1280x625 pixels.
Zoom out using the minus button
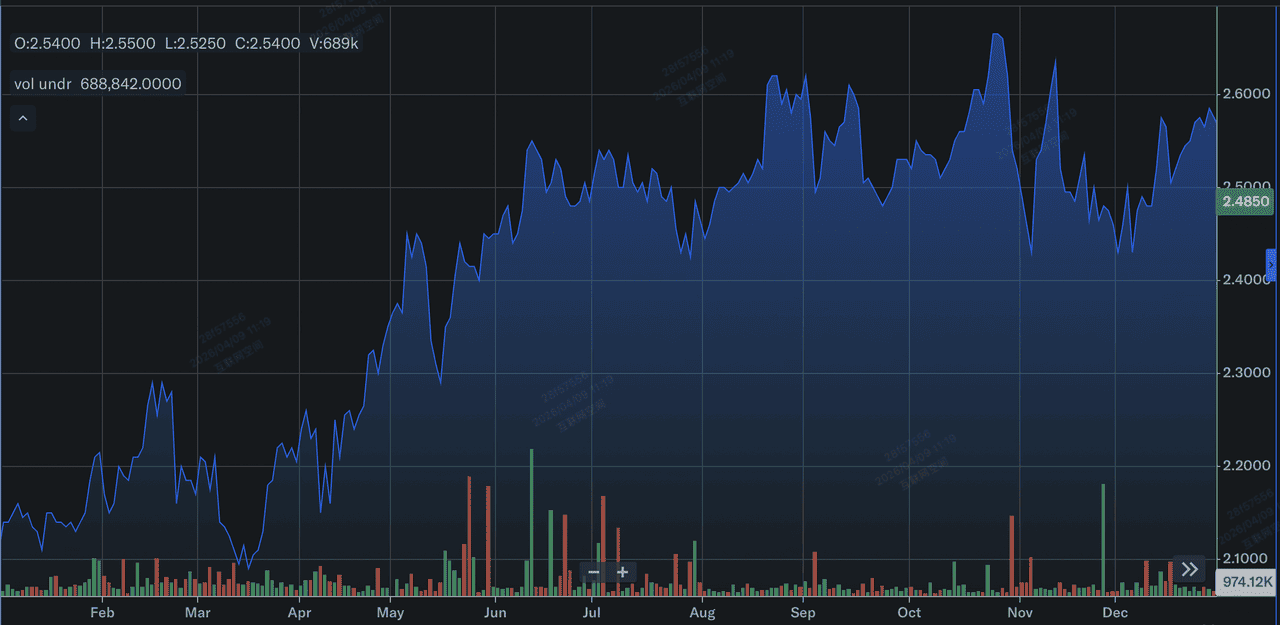point(594,572)
